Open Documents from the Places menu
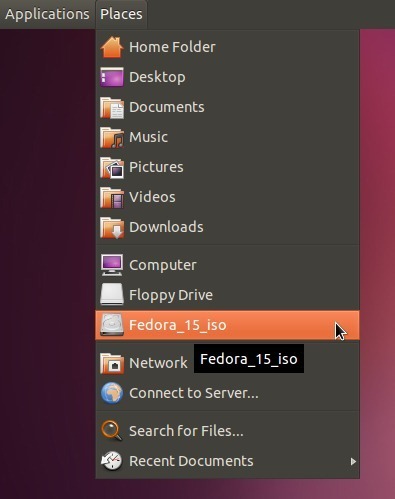This screenshot has width=395, height=499. coord(227,107)
